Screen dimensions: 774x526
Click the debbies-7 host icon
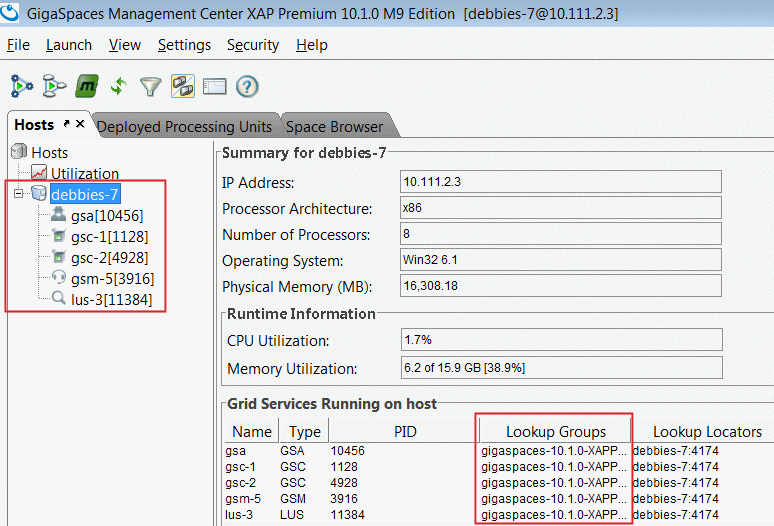pyautogui.click(x=39, y=193)
